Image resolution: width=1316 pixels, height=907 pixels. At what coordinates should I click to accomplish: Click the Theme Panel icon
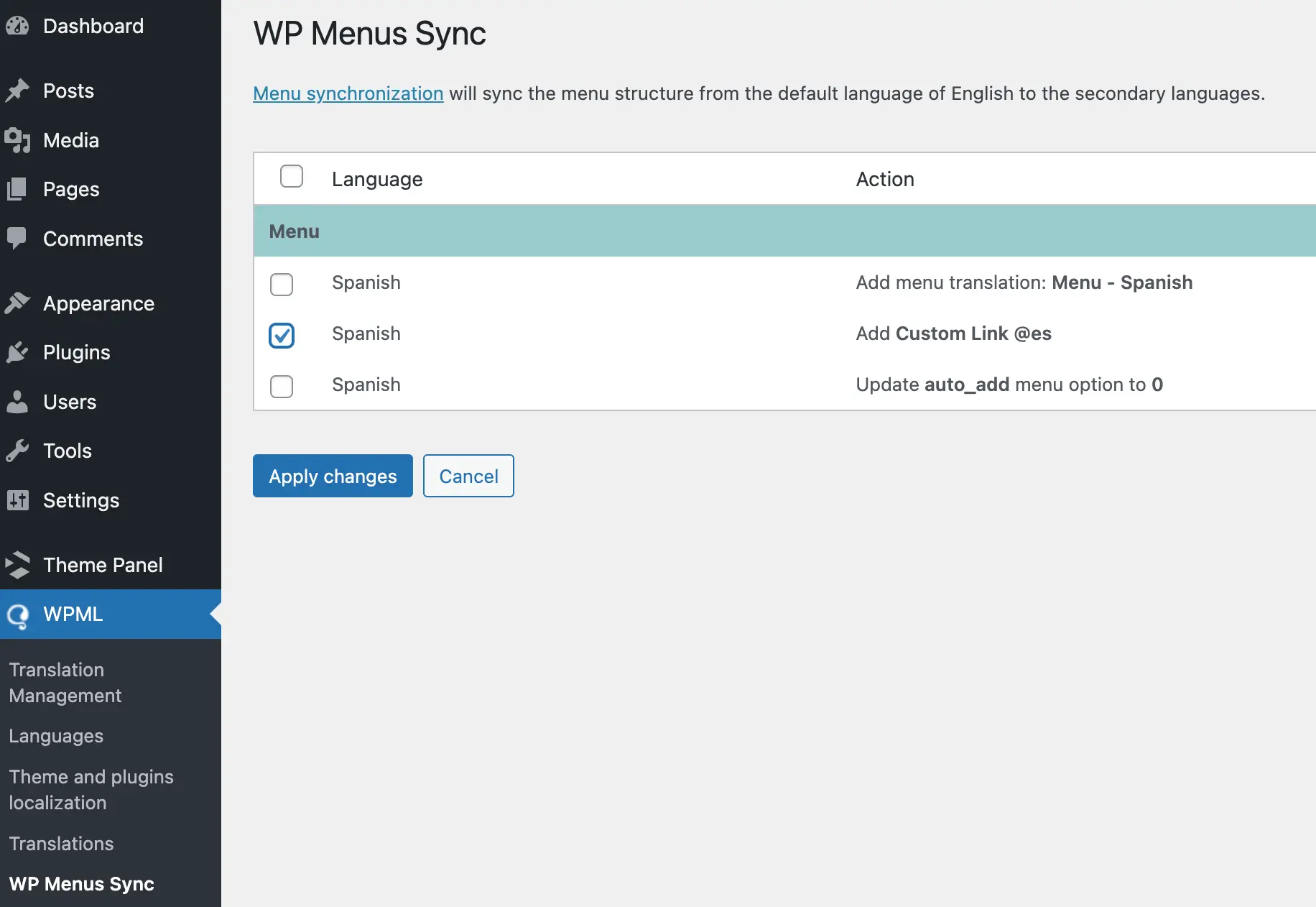pyautogui.click(x=17, y=565)
